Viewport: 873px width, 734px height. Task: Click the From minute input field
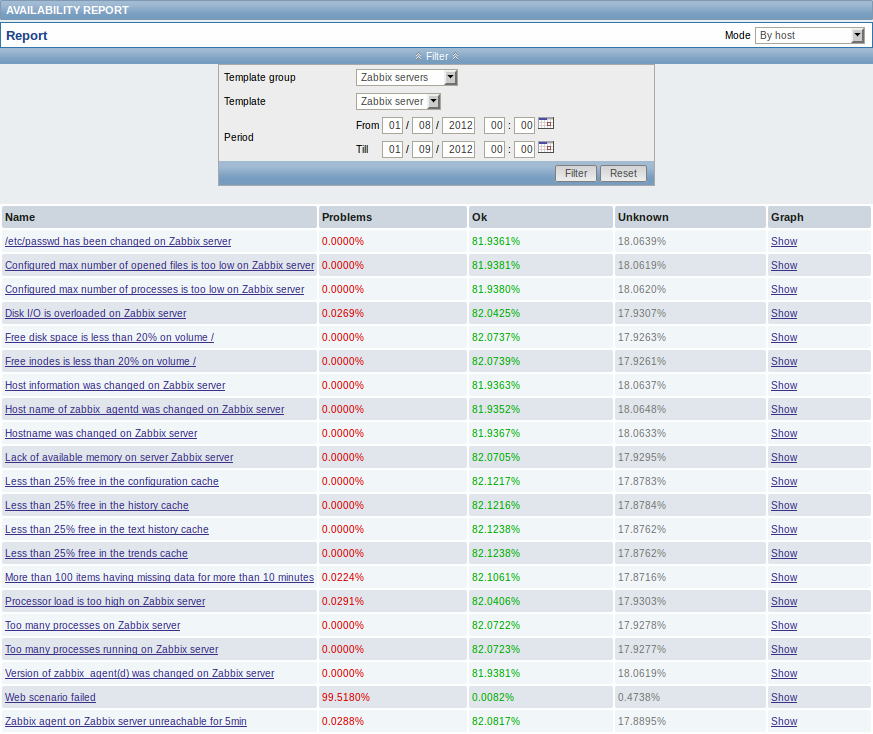coord(524,125)
